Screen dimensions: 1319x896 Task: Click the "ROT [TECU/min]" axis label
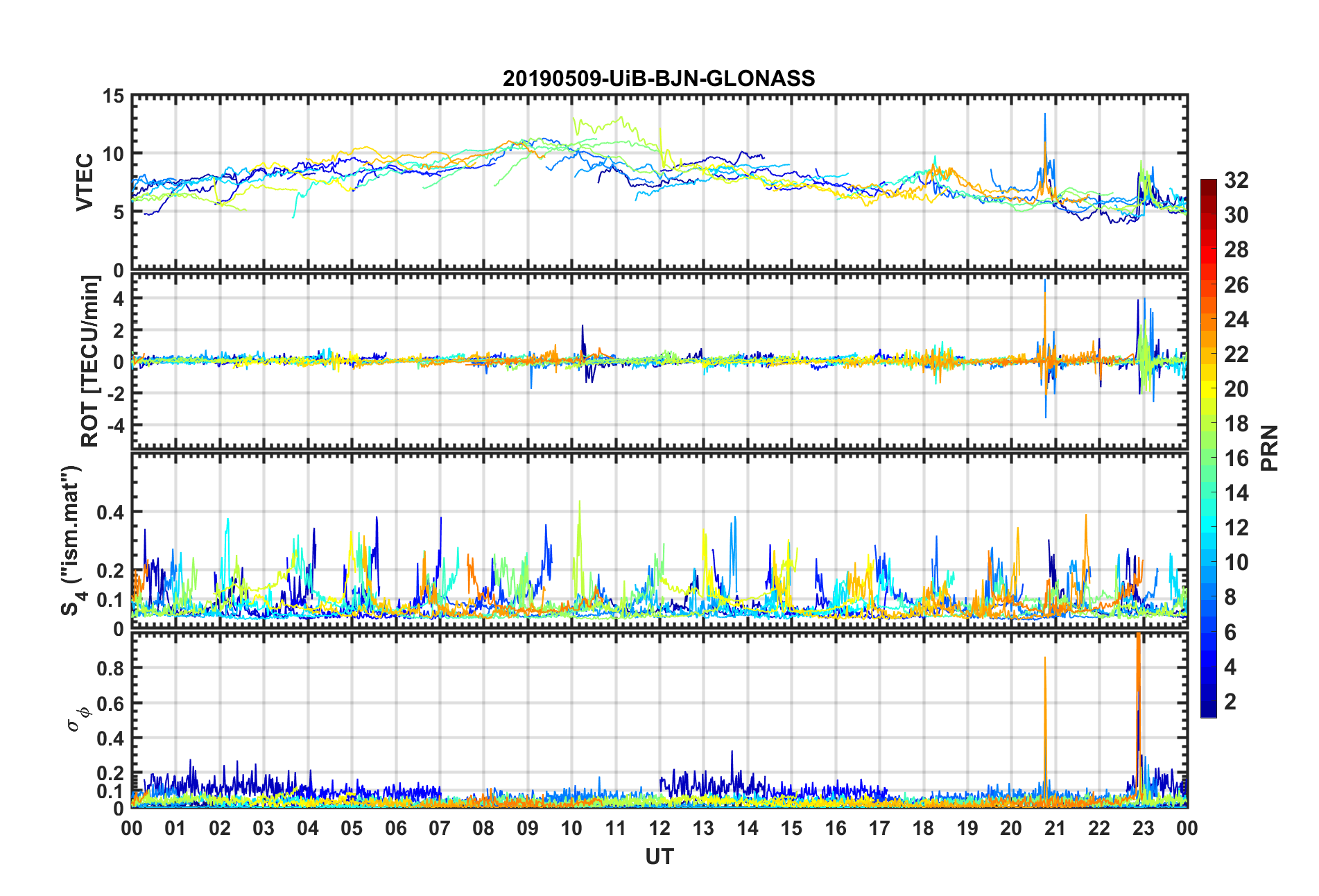(90, 361)
